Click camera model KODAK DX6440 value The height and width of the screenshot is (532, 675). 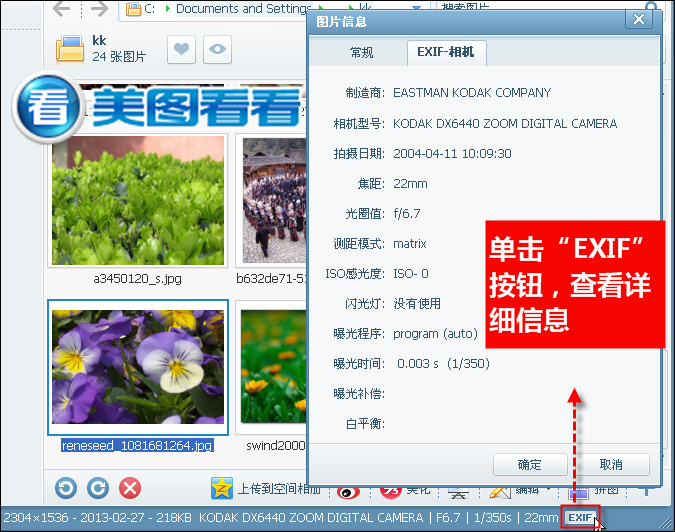click(505, 124)
